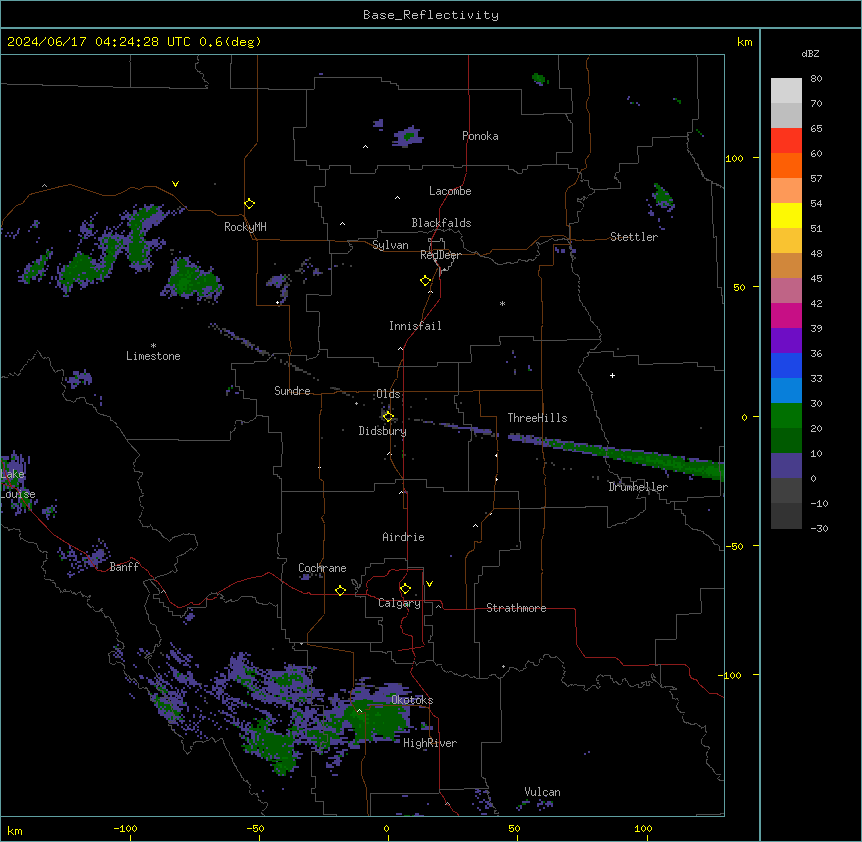This screenshot has height=842, width=862.
Task: Click the yellow diamond marker below RedDeer
Action: tap(426, 281)
